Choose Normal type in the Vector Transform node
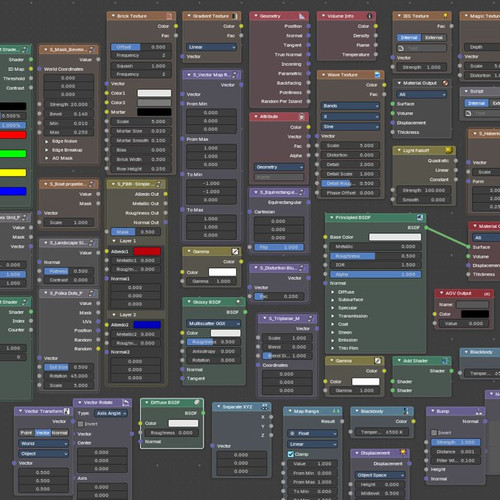Viewport: 500px width, 500px height. [60, 433]
